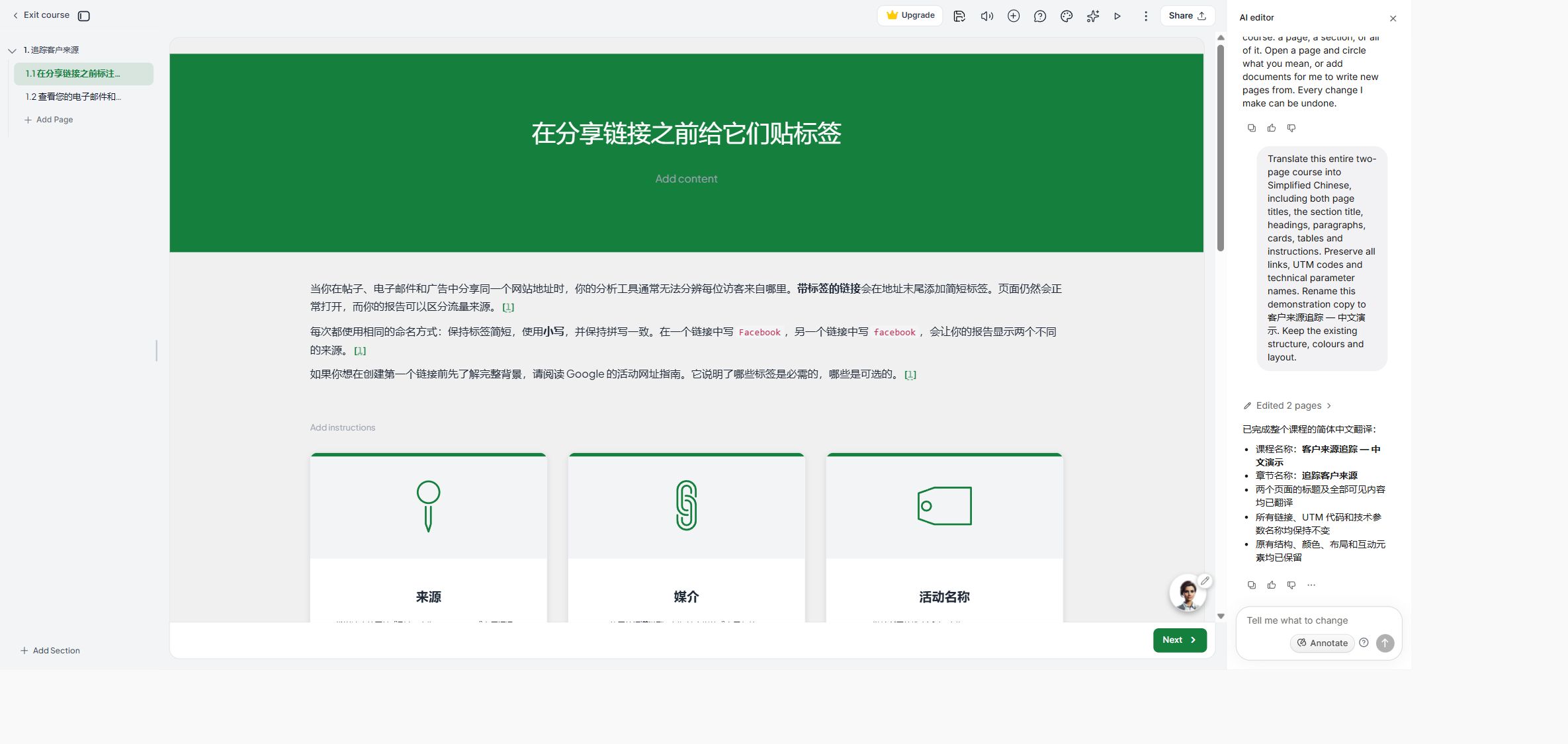Click Add content placeholder in header
The width and height of the screenshot is (1568, 744).
[x=686, y=179]
